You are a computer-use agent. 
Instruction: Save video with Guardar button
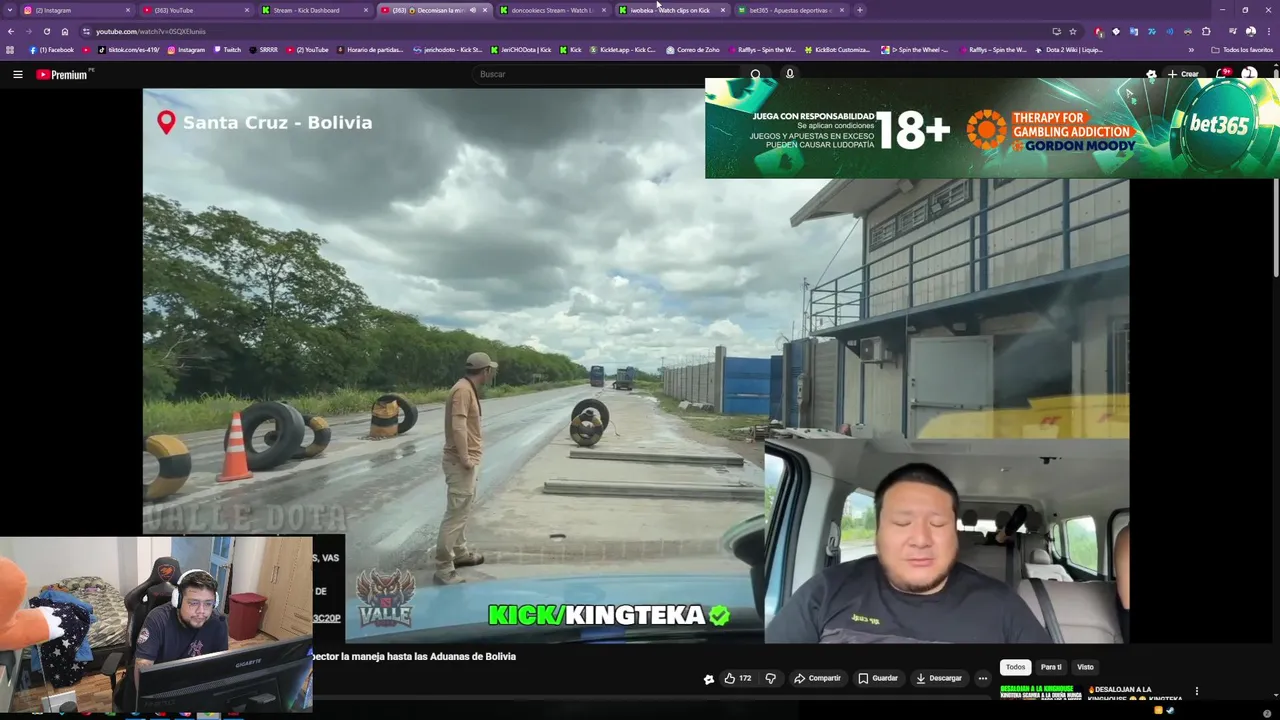coord(878,678)
